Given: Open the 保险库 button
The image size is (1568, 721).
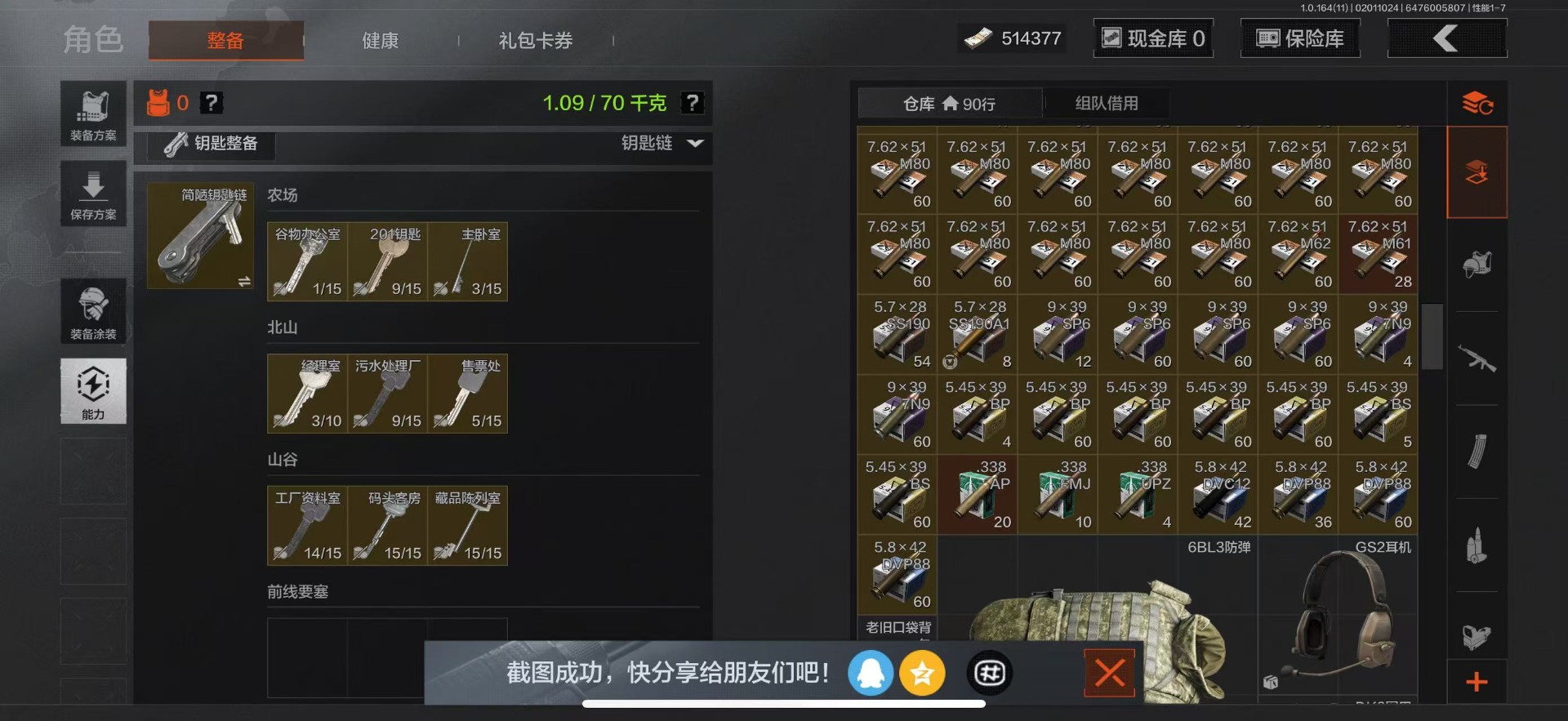Looking at the screenshot, I should click(x=1300, y=38).
